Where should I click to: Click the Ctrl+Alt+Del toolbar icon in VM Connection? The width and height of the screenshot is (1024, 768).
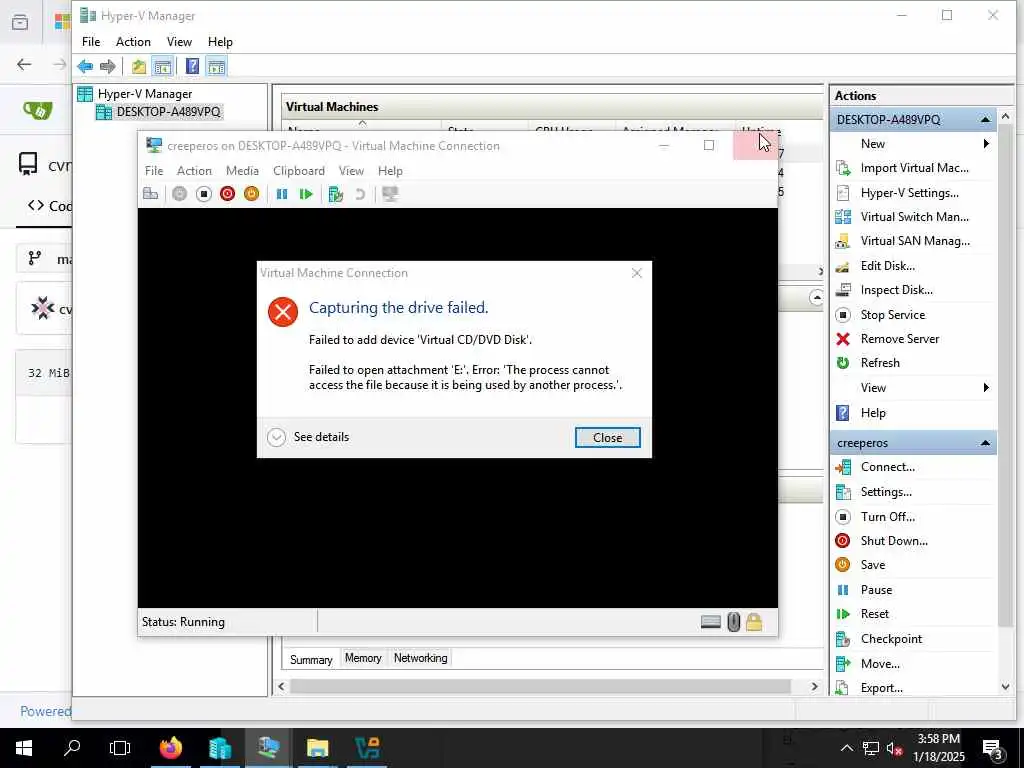pos(151,194)
